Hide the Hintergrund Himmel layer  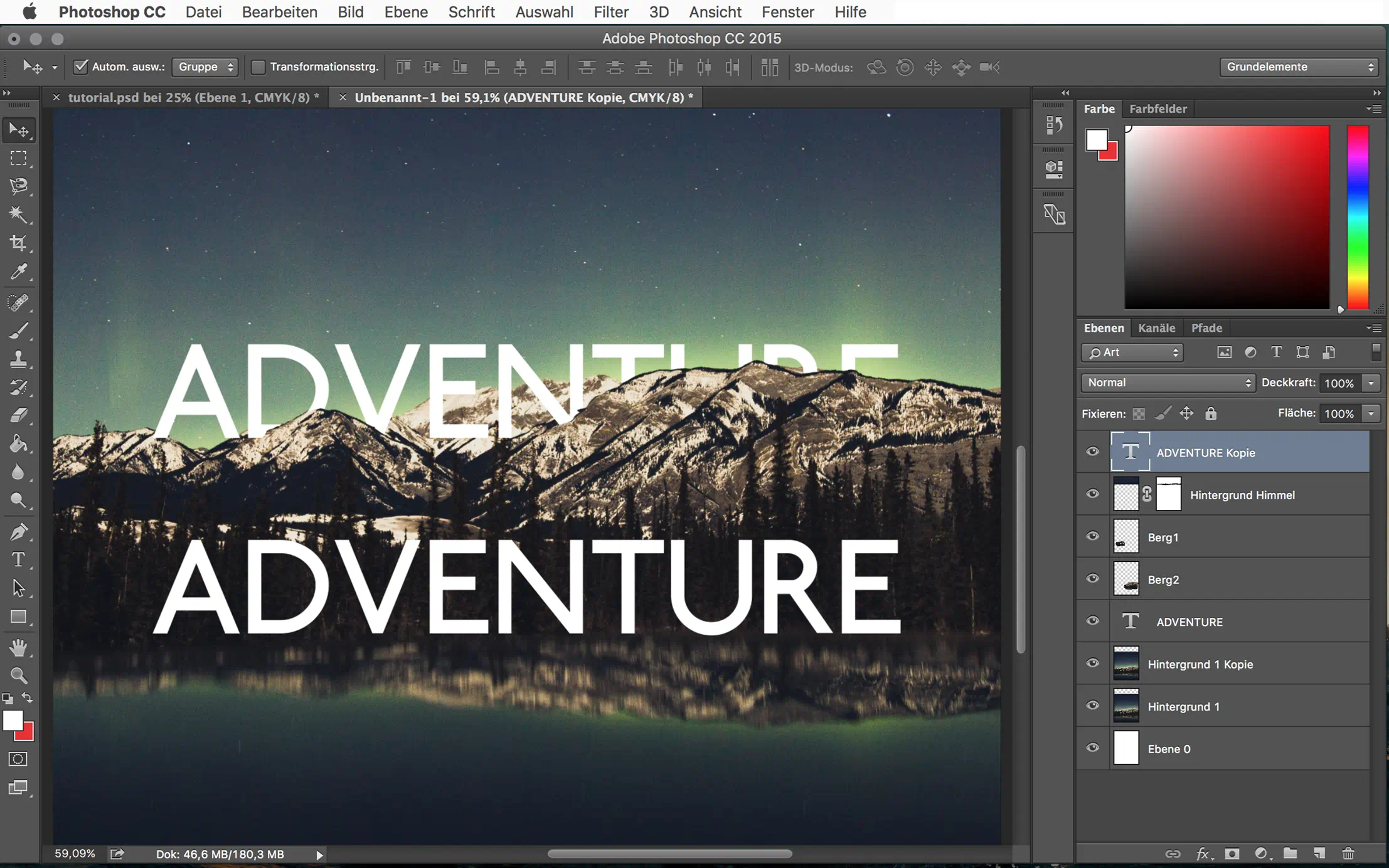click(x=1092, y=494)
